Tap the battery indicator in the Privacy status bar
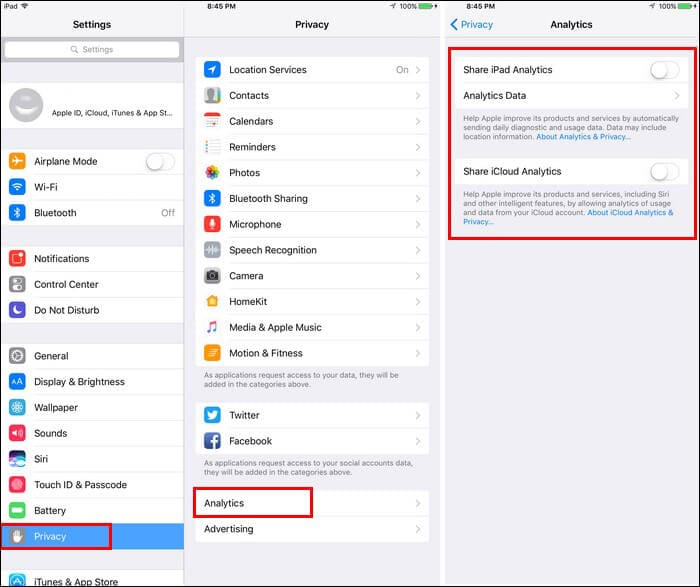The height and width of the screenshot is (587, 700). pyautogui.click(x=427, y=6)
